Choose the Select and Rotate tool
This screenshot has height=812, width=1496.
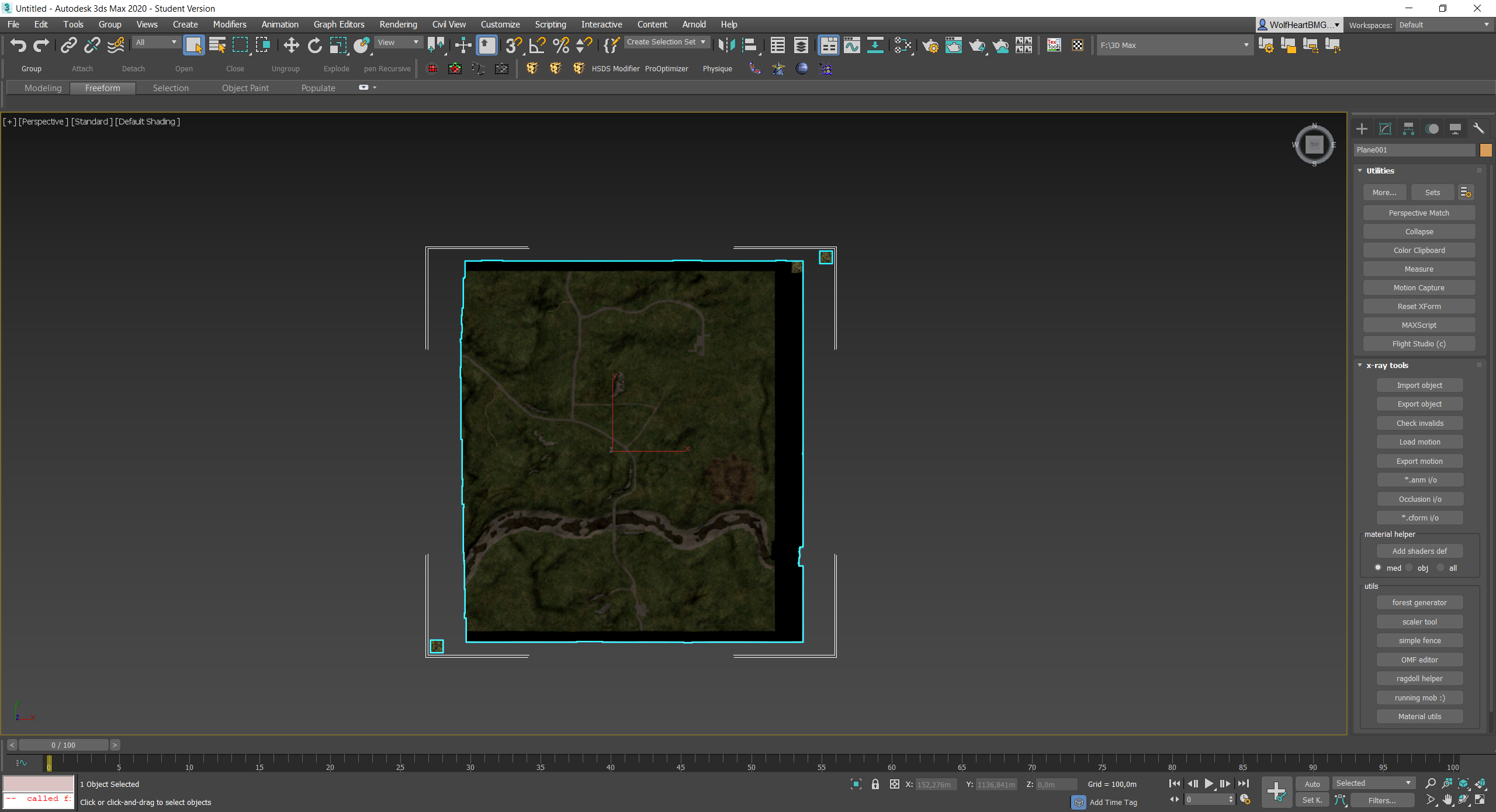coord(314,45)
